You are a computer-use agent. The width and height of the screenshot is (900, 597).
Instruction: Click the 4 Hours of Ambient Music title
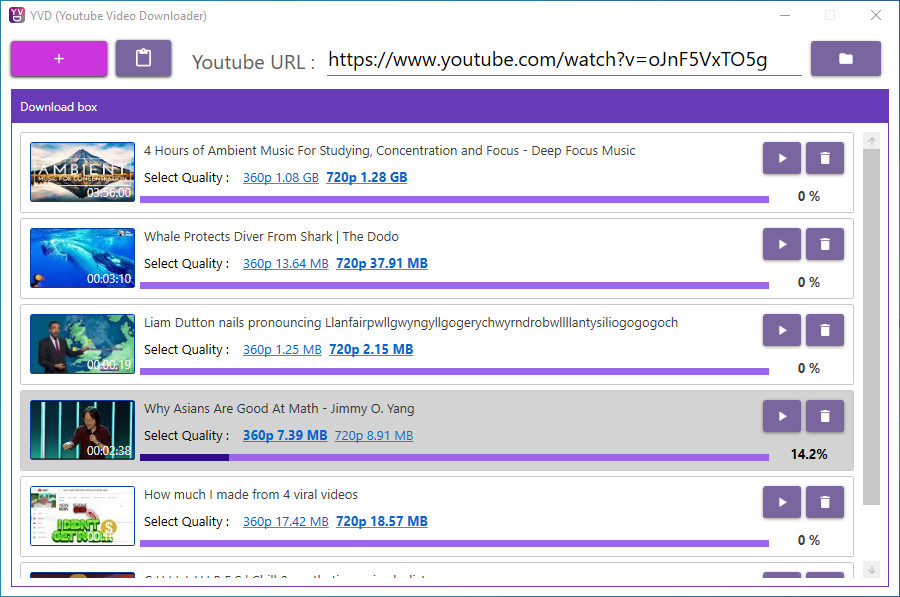[x=389, y=150]
